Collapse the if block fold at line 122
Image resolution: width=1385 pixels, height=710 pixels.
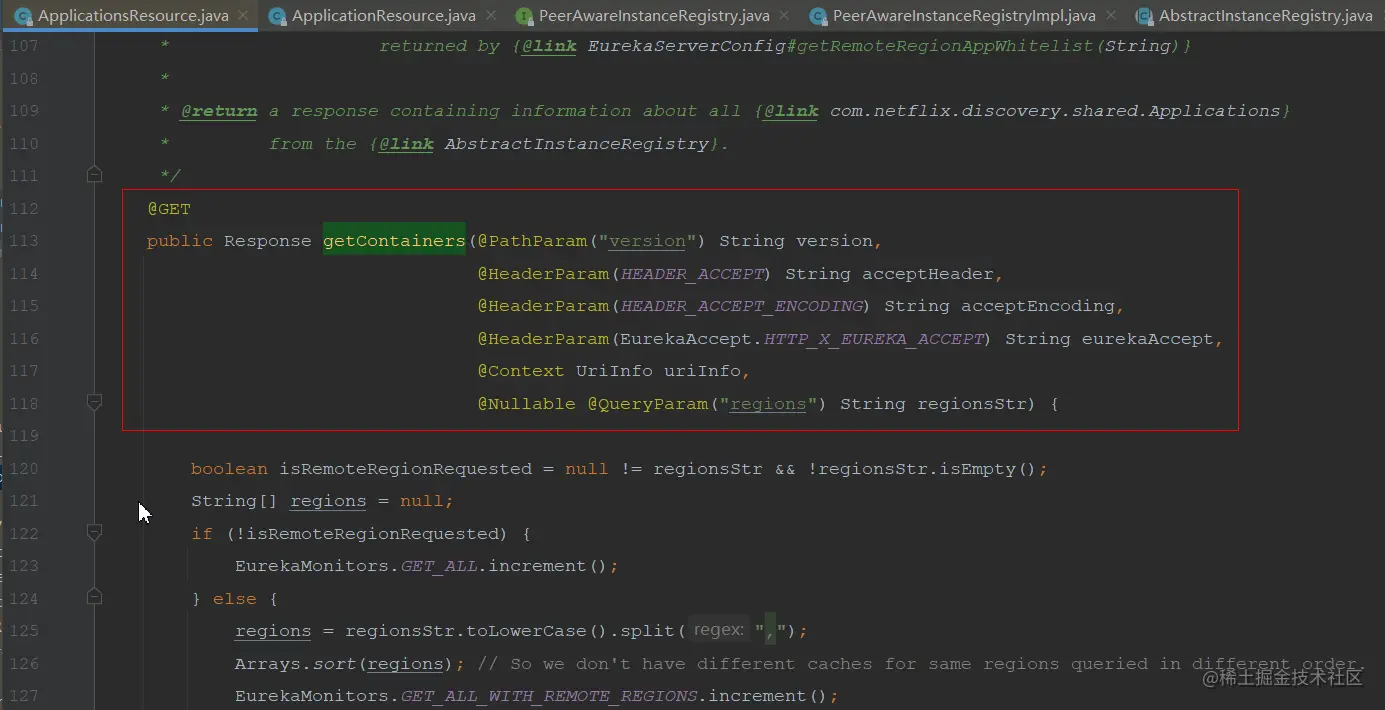point(94,533)
